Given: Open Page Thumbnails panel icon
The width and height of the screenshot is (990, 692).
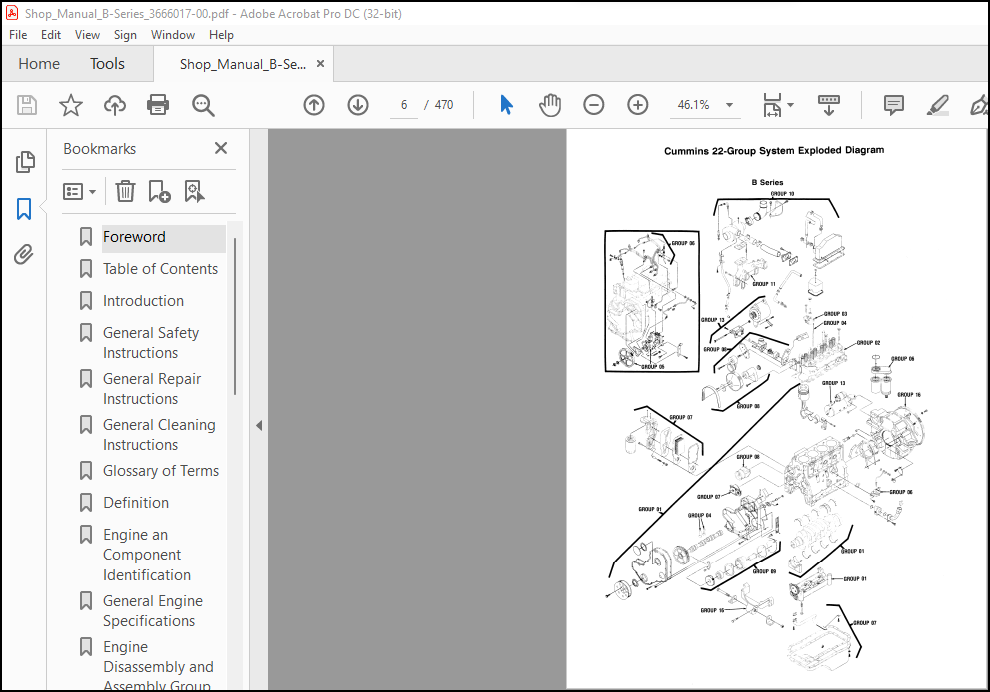Looking at the screenshot, I should [x=25, y=162].
